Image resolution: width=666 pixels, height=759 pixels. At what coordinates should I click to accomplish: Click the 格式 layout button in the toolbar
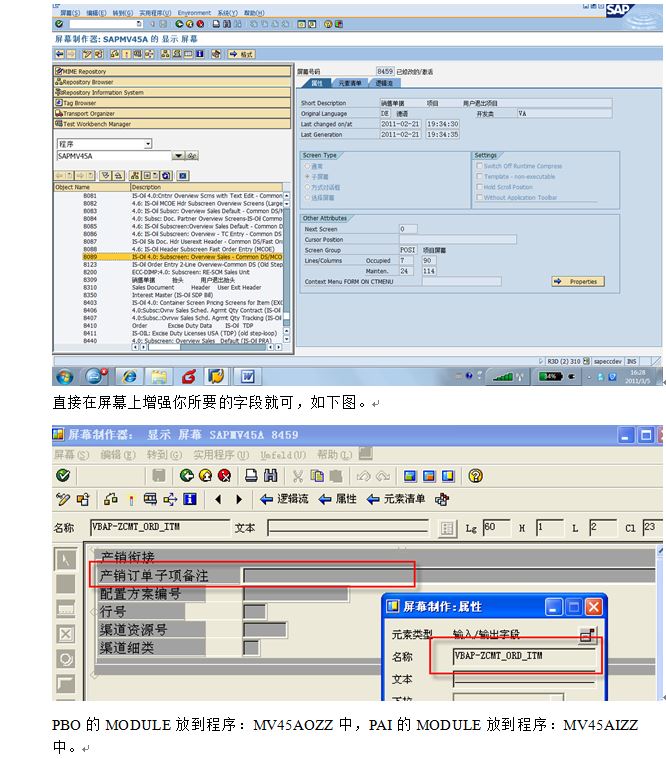[242, 54]
